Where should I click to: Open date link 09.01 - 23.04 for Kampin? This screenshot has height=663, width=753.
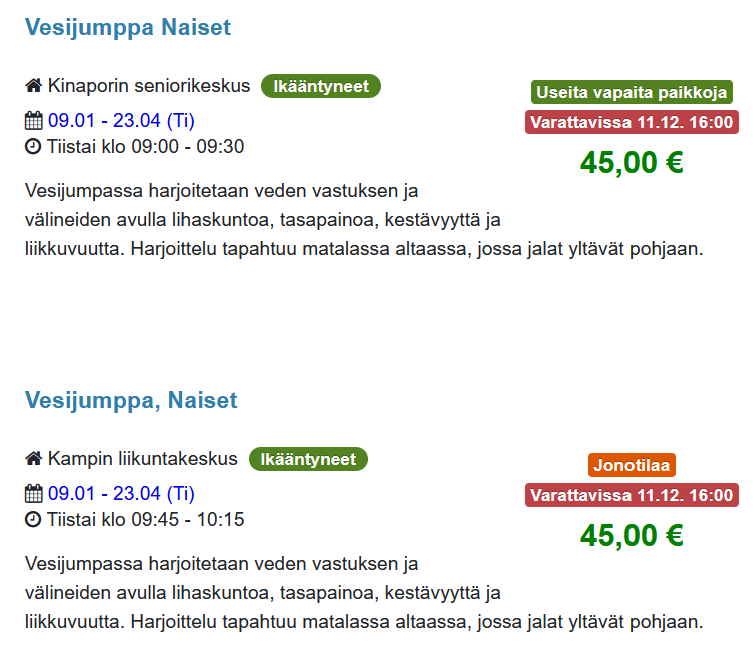(x=121, y=493)
